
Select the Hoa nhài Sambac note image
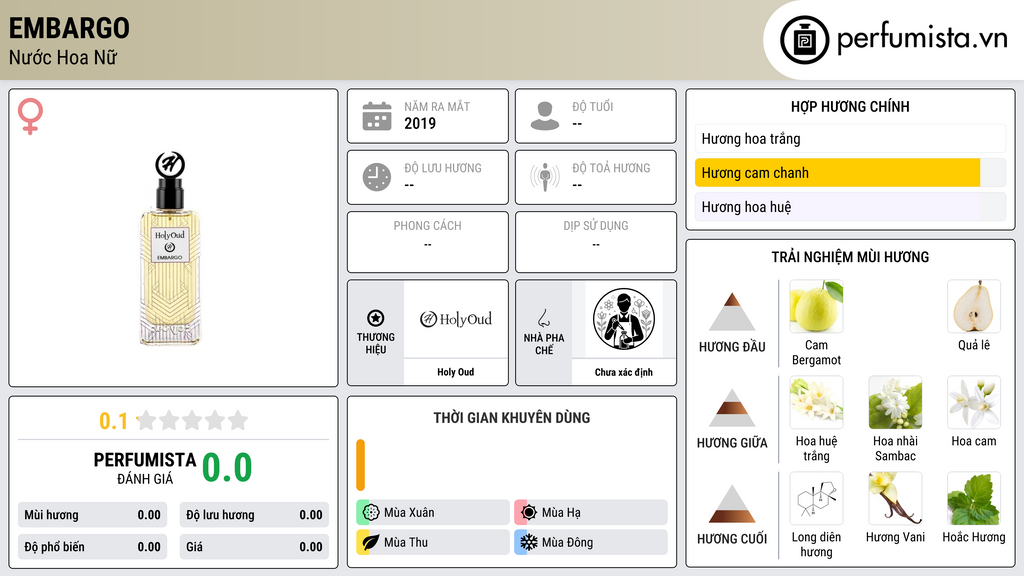coord(895,402)
